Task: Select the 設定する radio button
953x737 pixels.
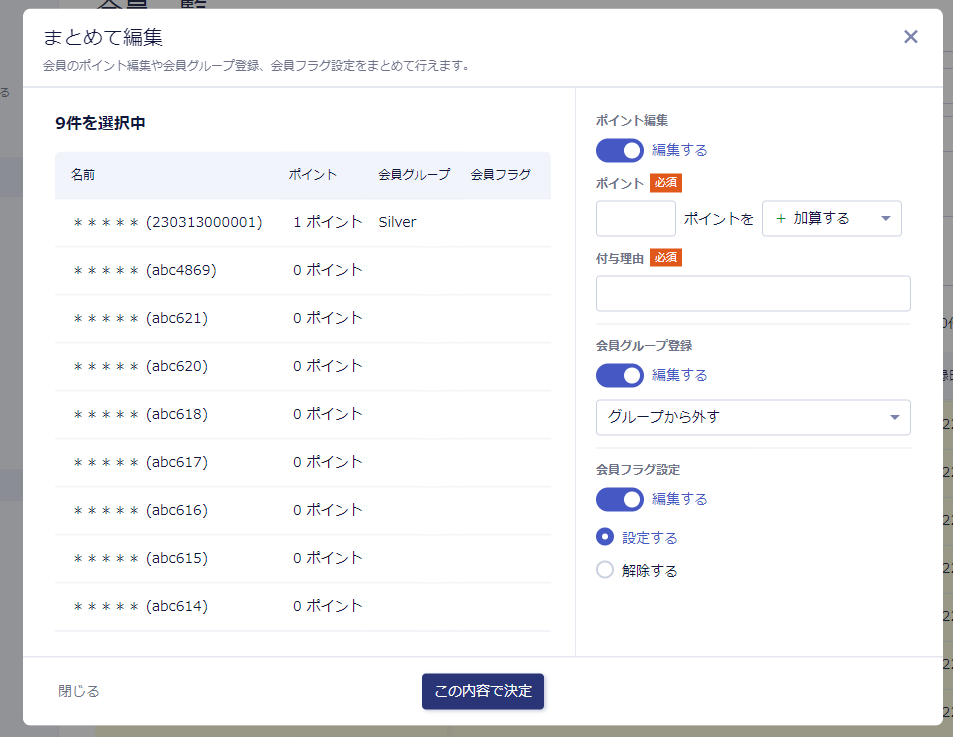Action: coord(605,537)
